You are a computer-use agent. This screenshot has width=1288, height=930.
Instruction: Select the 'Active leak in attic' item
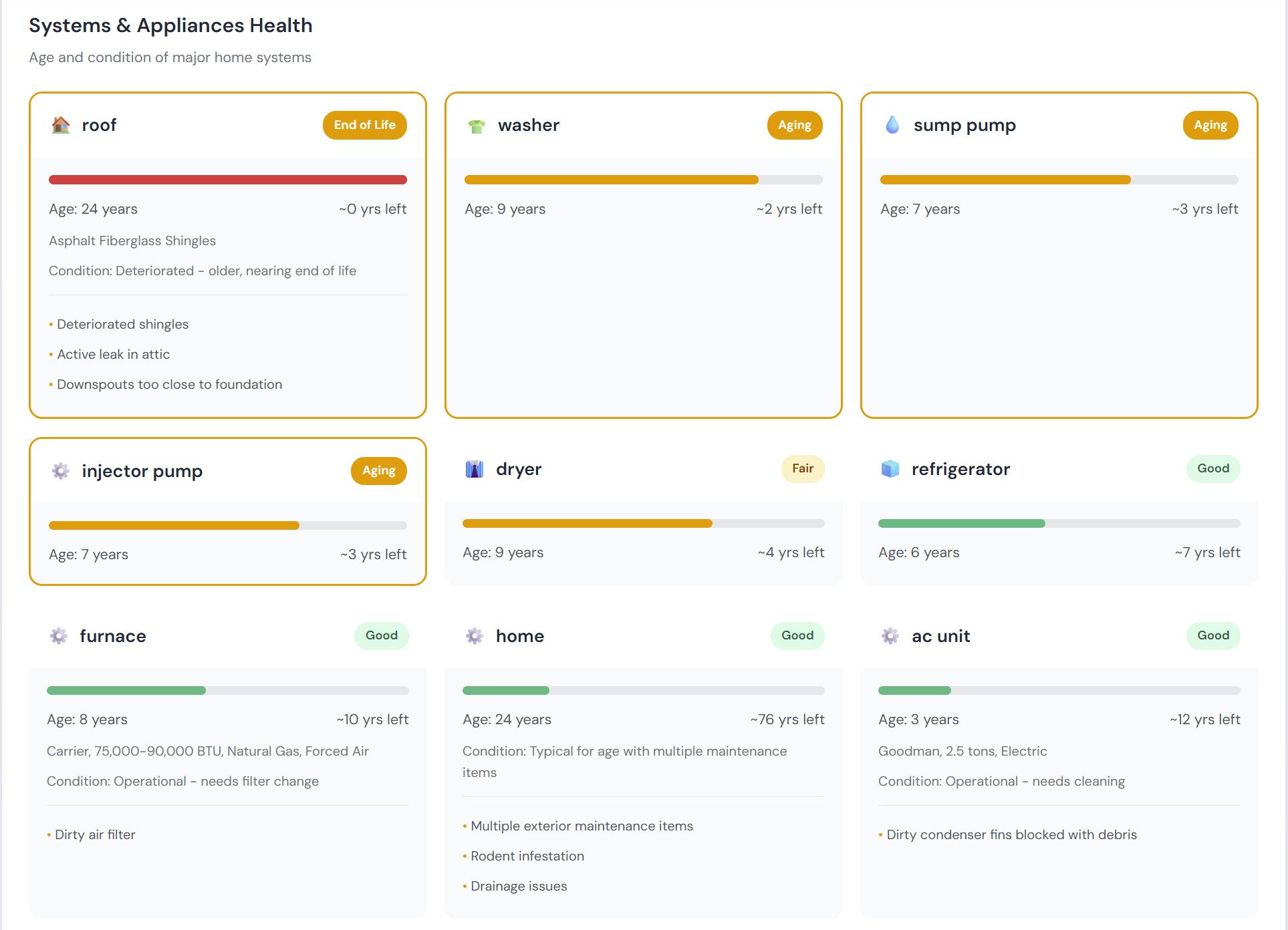pyautogui.click(x=113, y=354)
